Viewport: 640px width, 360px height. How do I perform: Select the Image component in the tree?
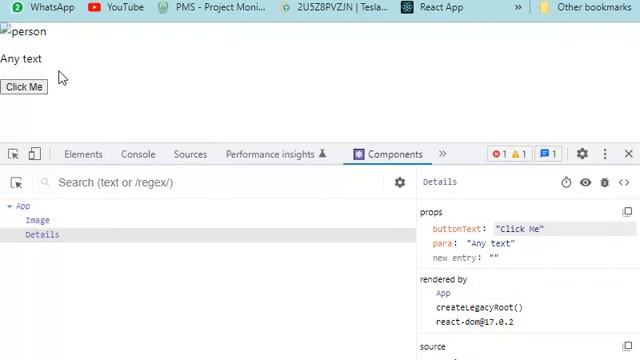point(38,220)
